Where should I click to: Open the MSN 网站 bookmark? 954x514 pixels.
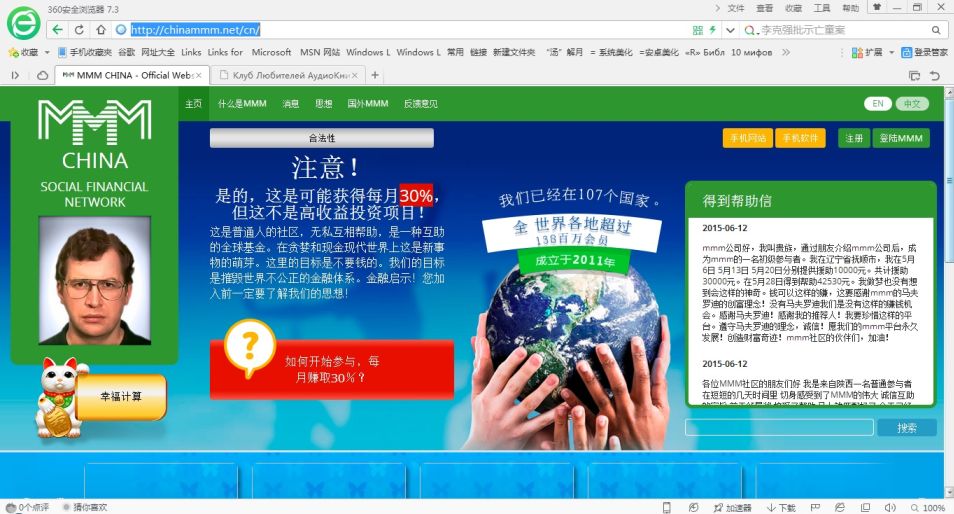[320, 52]
